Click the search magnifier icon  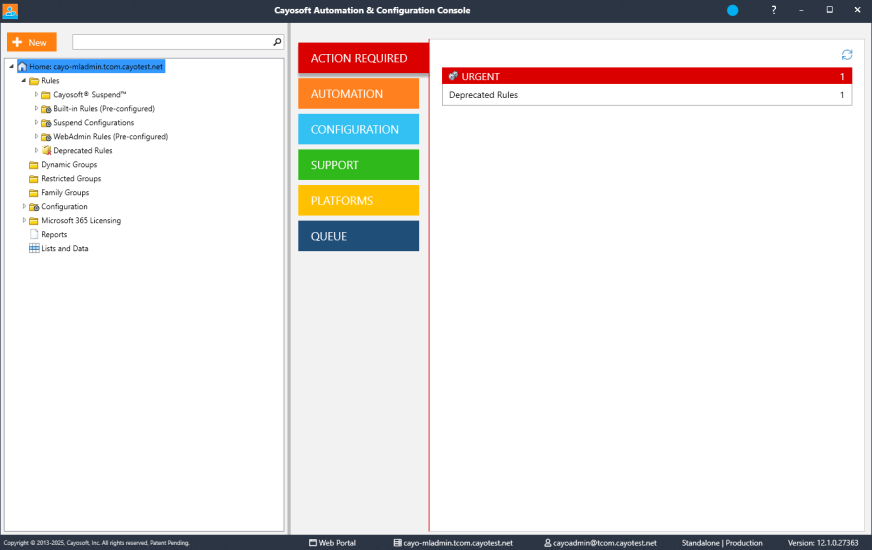tap(277, 42)
